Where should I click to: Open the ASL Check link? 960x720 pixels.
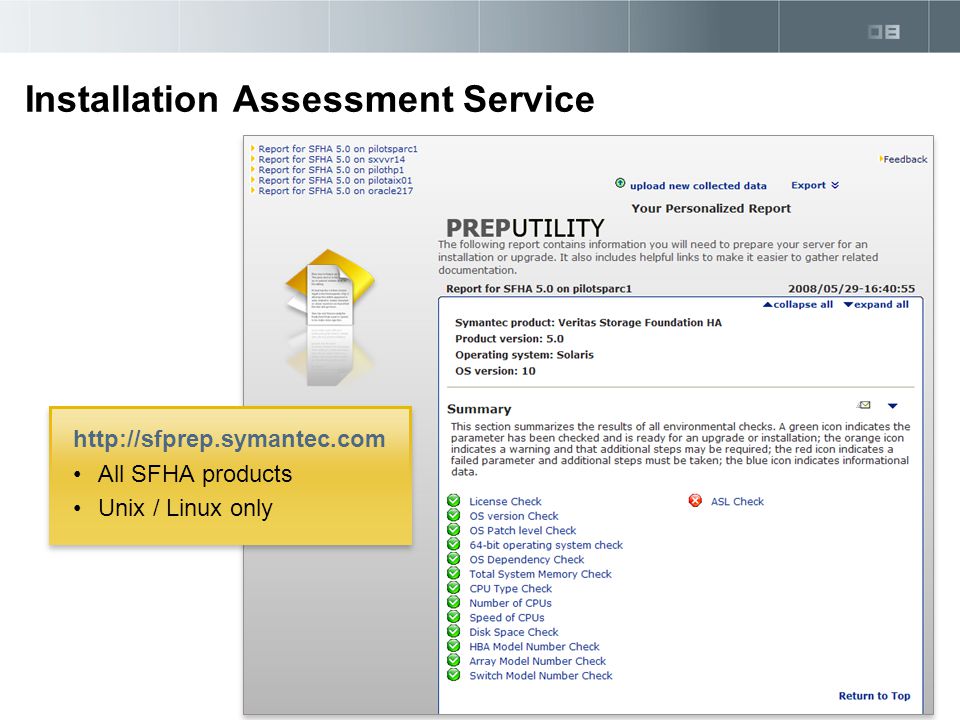737,501
